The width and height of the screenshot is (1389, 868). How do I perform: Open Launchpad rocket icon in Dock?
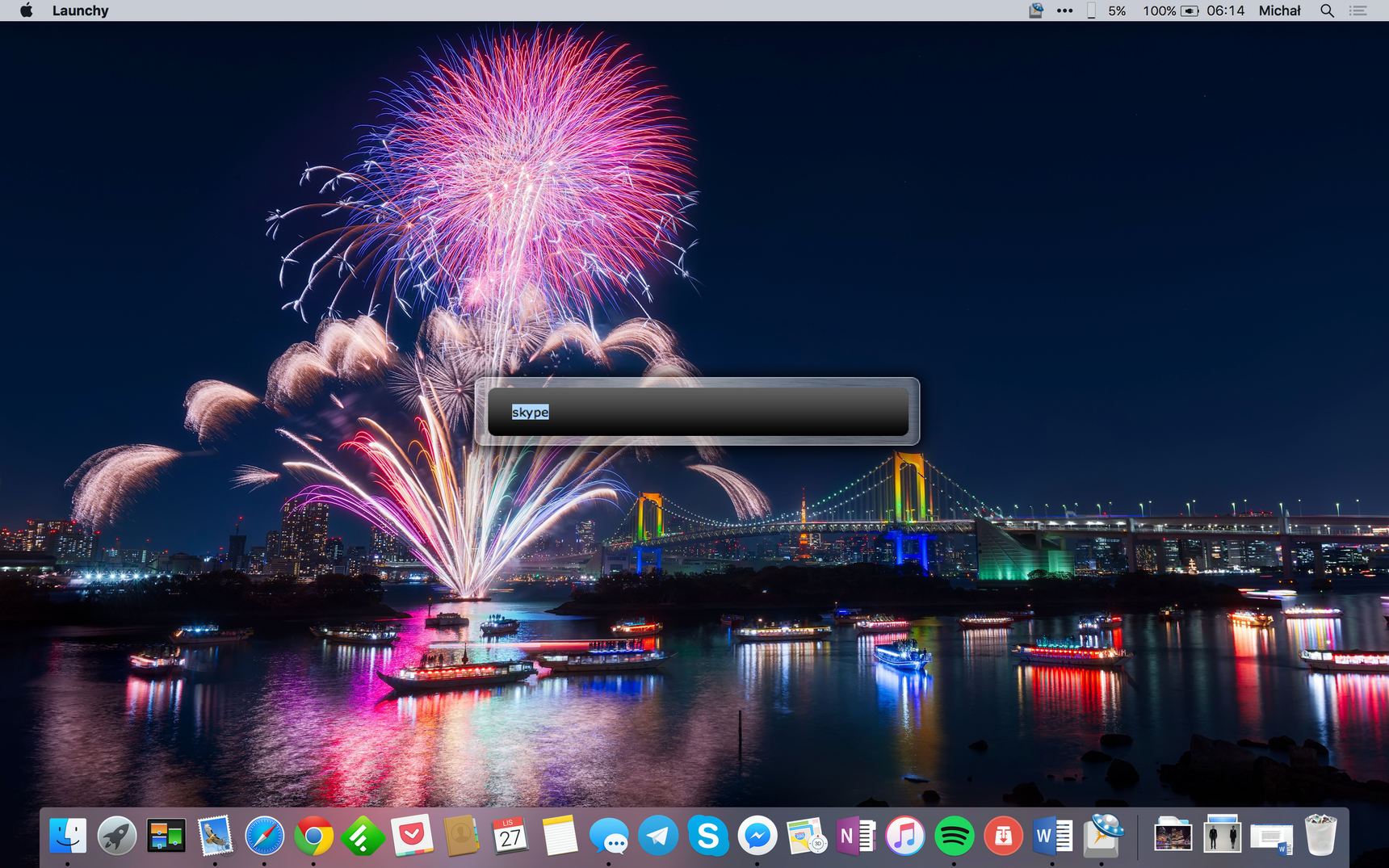coord(117,836)
